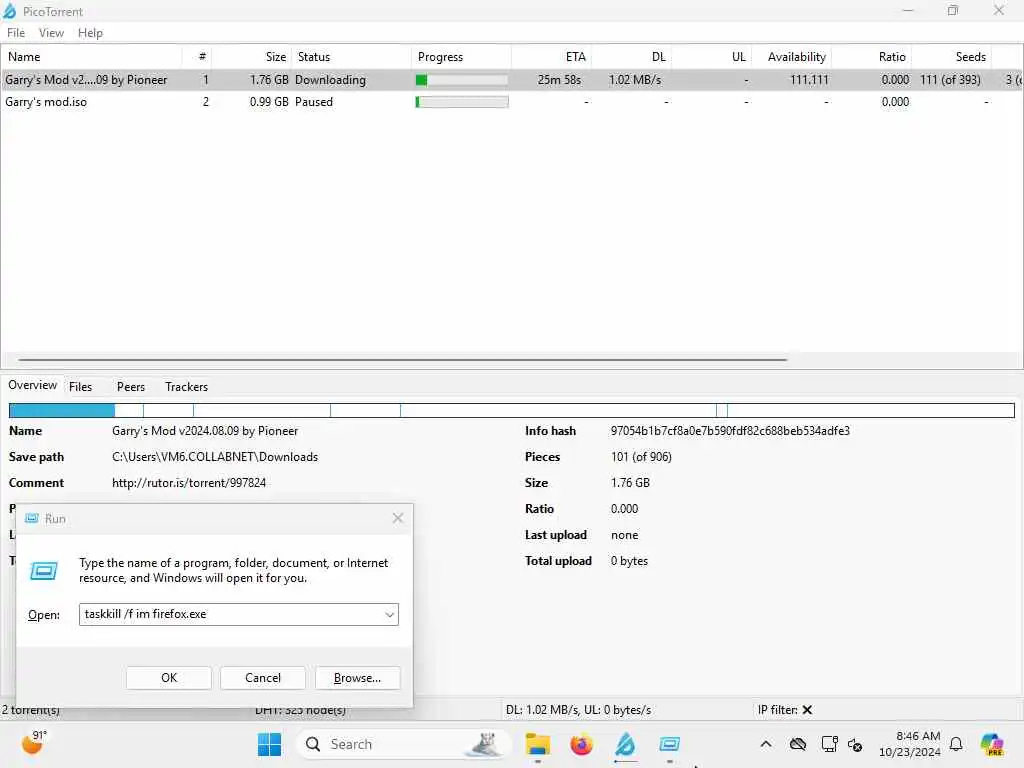Screen dimensions: 1024x768
Task: Click progress bar of downloading torrent
Action: [462, 80]
